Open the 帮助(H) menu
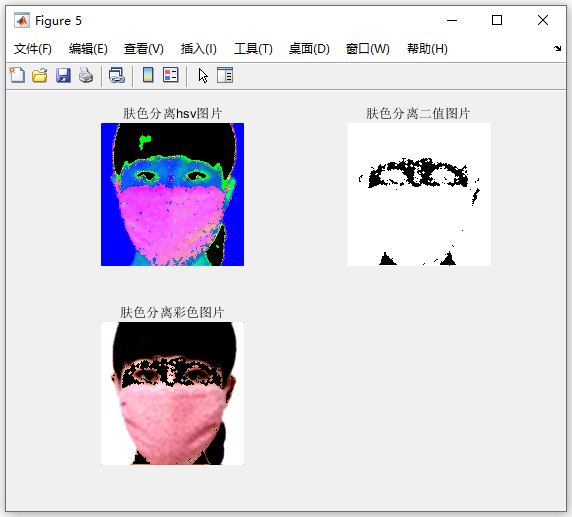Image resolution: width=572 pixels, height=517 pixels. click(428, 49)
